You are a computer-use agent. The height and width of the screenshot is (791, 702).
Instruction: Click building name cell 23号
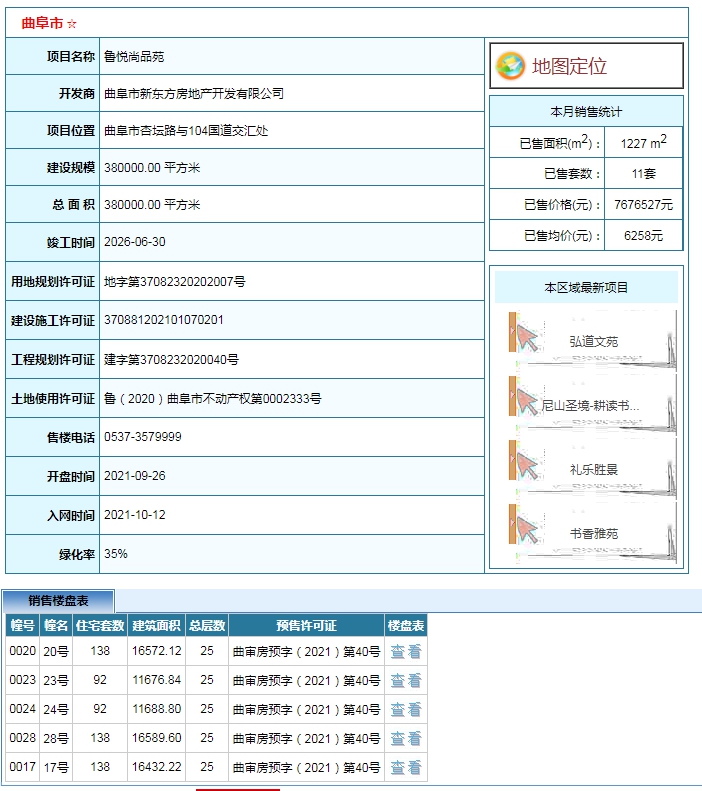pyautogui.click(x=56, y=681)
